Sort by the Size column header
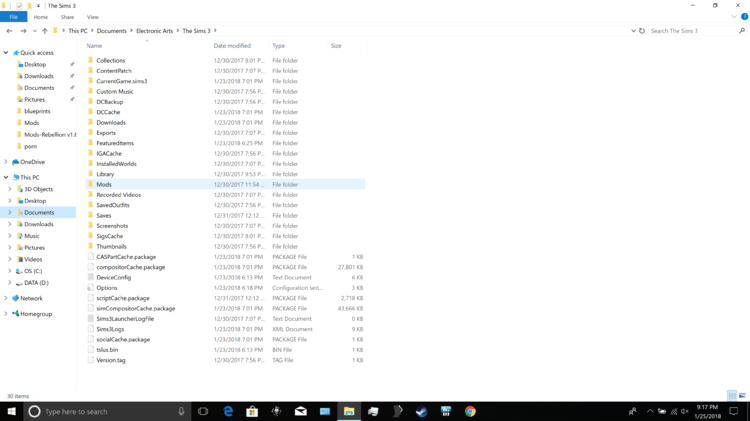 336,46
